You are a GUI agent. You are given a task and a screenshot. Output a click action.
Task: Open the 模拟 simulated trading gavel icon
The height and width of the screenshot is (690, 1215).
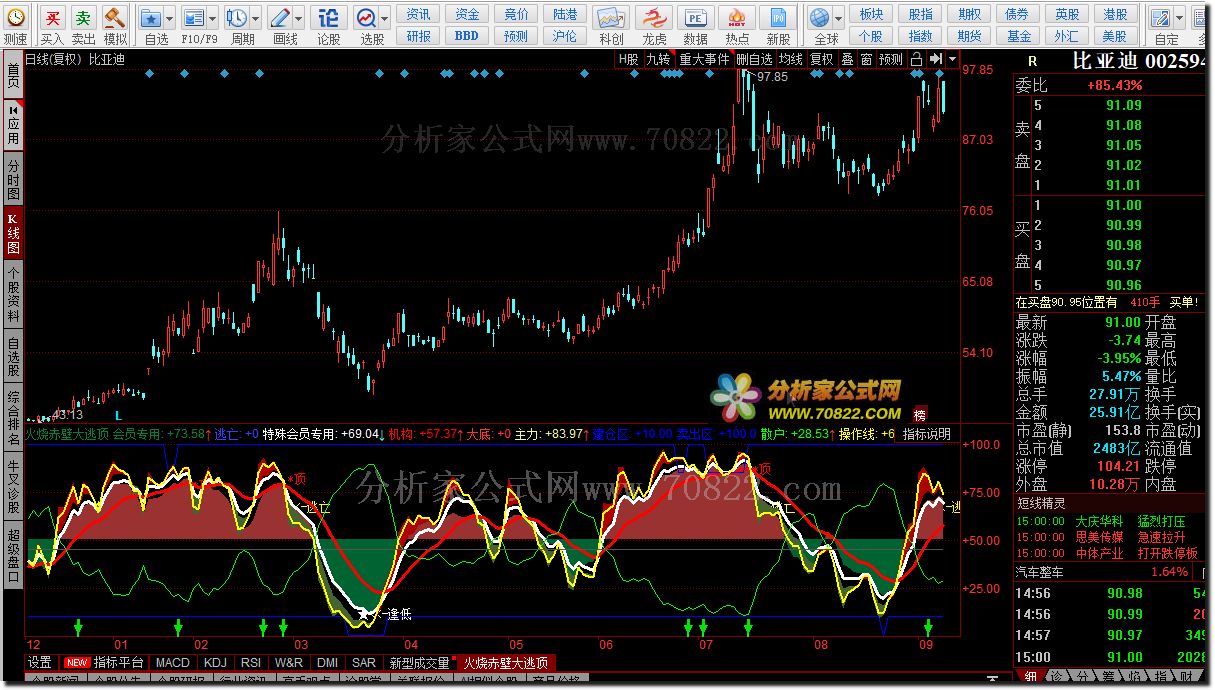[x=115, y=17]
